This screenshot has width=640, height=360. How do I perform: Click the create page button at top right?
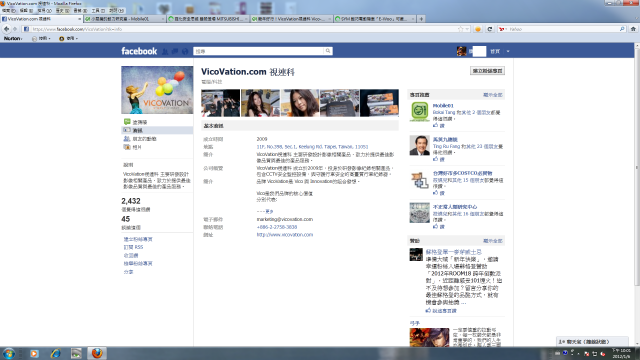(x=487, y=71)
